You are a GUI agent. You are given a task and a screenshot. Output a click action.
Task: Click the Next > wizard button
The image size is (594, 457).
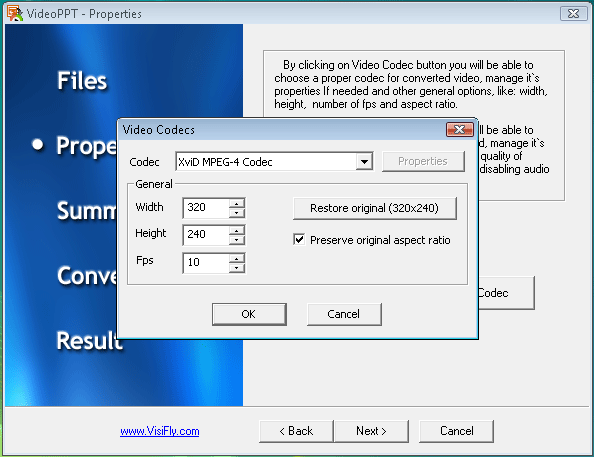coord(371,431)
